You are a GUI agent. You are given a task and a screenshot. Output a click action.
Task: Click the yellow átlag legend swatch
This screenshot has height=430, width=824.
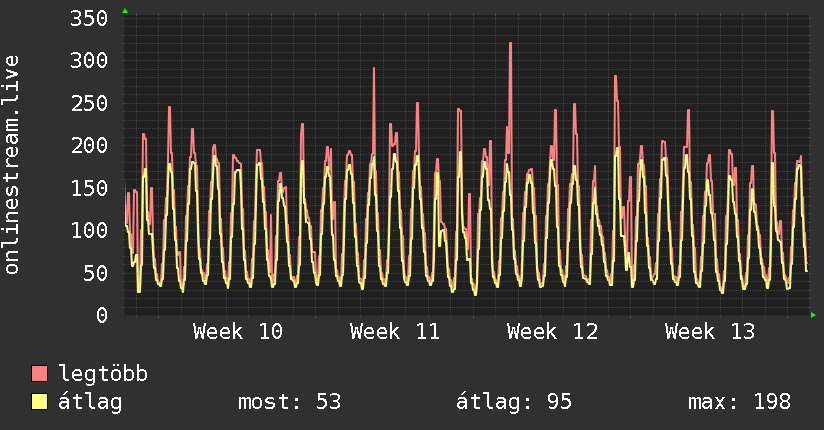[39, 401]
